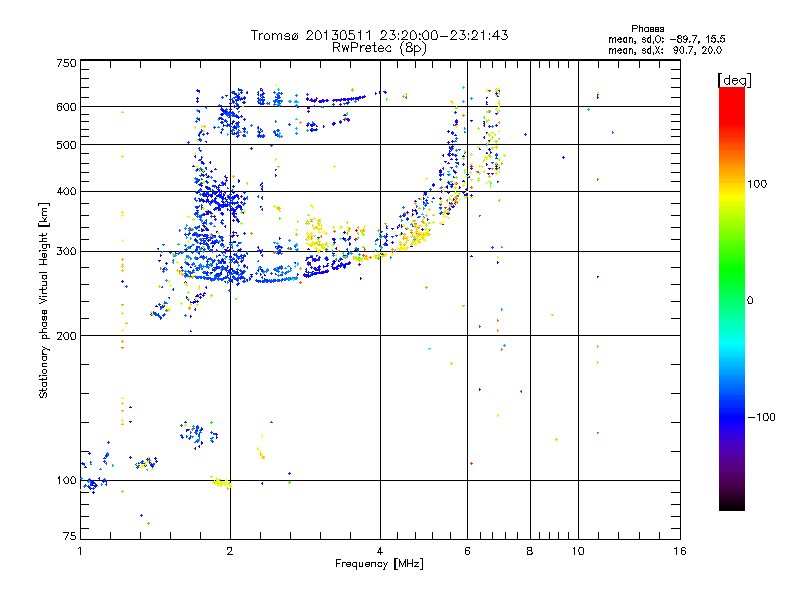This screenshot has height=600, width=800.
Task: Select the 'mean, sd,X: 90.7, 20.0' text
Action: [665, 50]
